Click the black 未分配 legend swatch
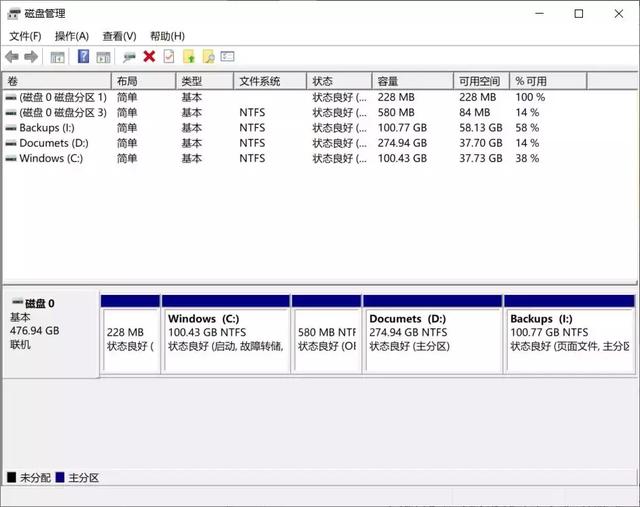The image size is (640, 507). coord(11,477)
